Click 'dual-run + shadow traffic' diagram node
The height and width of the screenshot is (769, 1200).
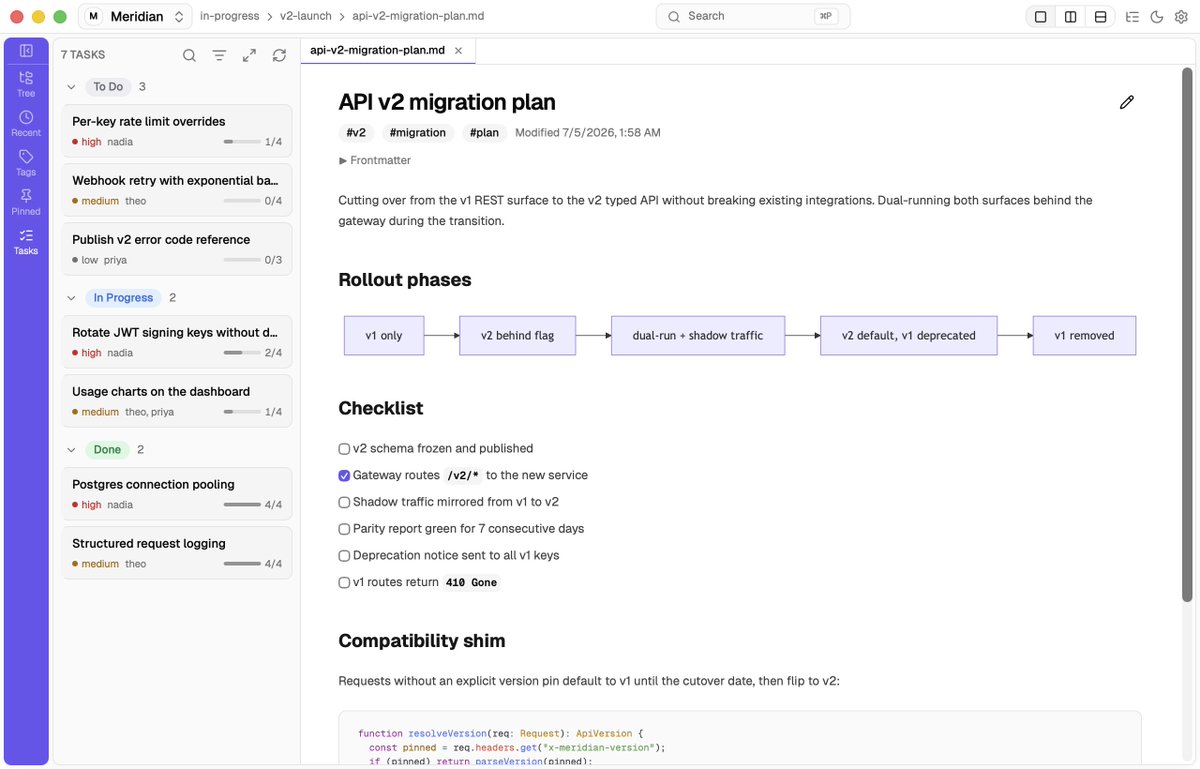click(698, 336)
